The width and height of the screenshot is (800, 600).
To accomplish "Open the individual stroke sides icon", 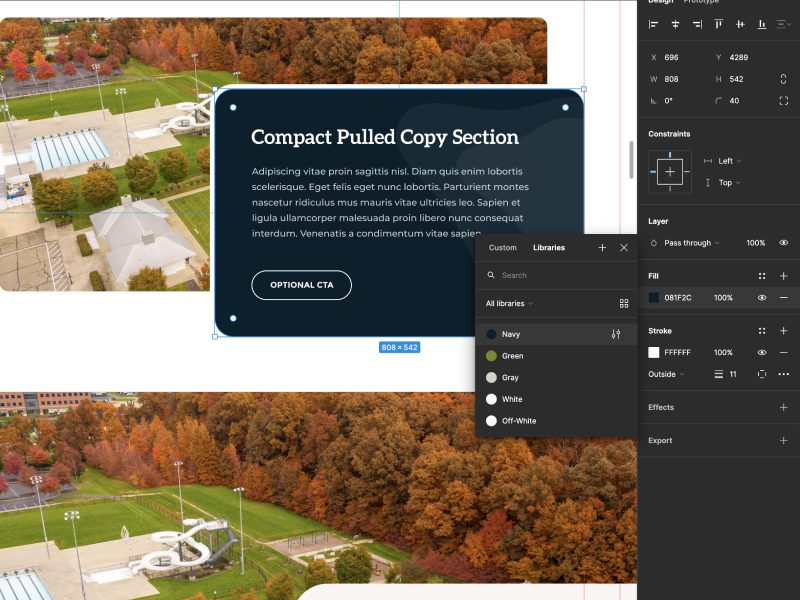I will (x=762, y=374).
